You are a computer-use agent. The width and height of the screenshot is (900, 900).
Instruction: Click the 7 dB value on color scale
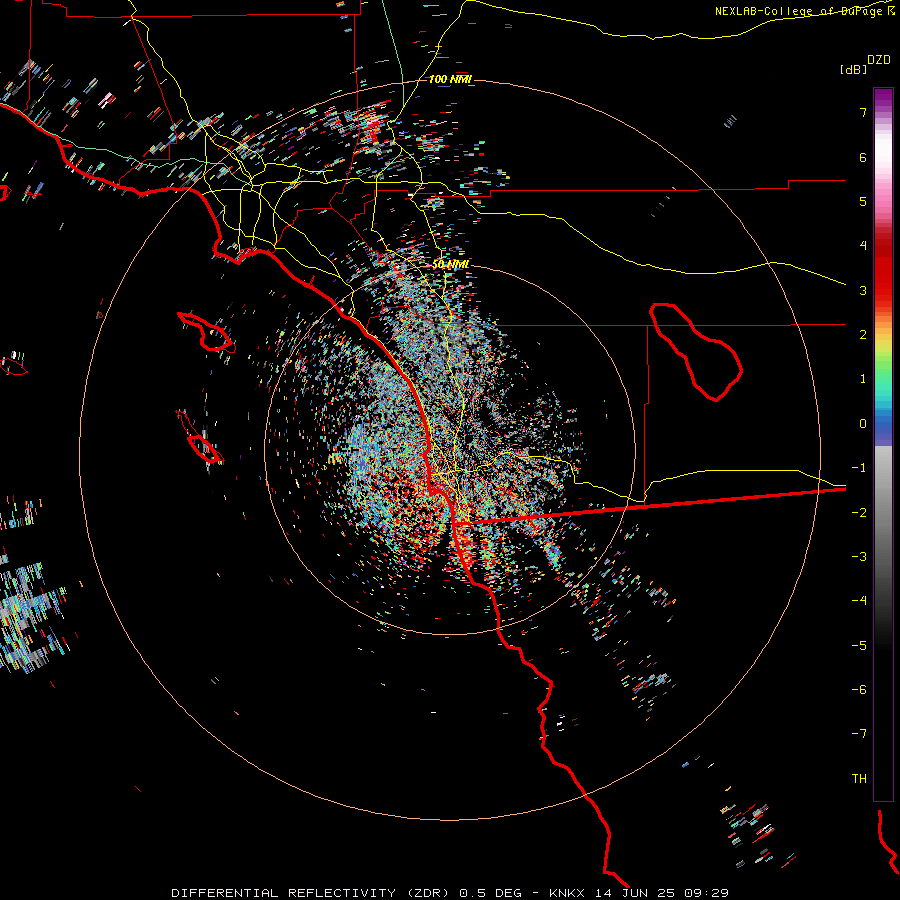863,112
